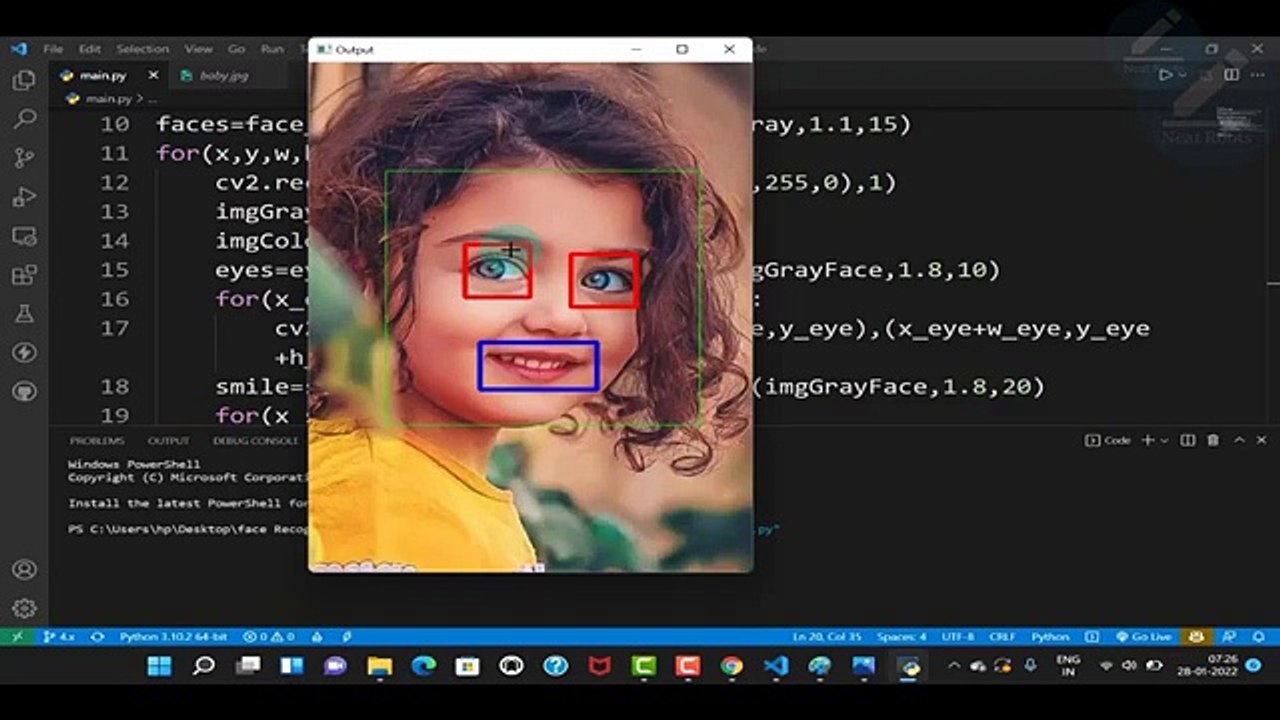1280x720 pixels.
Task: Show hidden system tray icons chevron
Action: [953, 666]
